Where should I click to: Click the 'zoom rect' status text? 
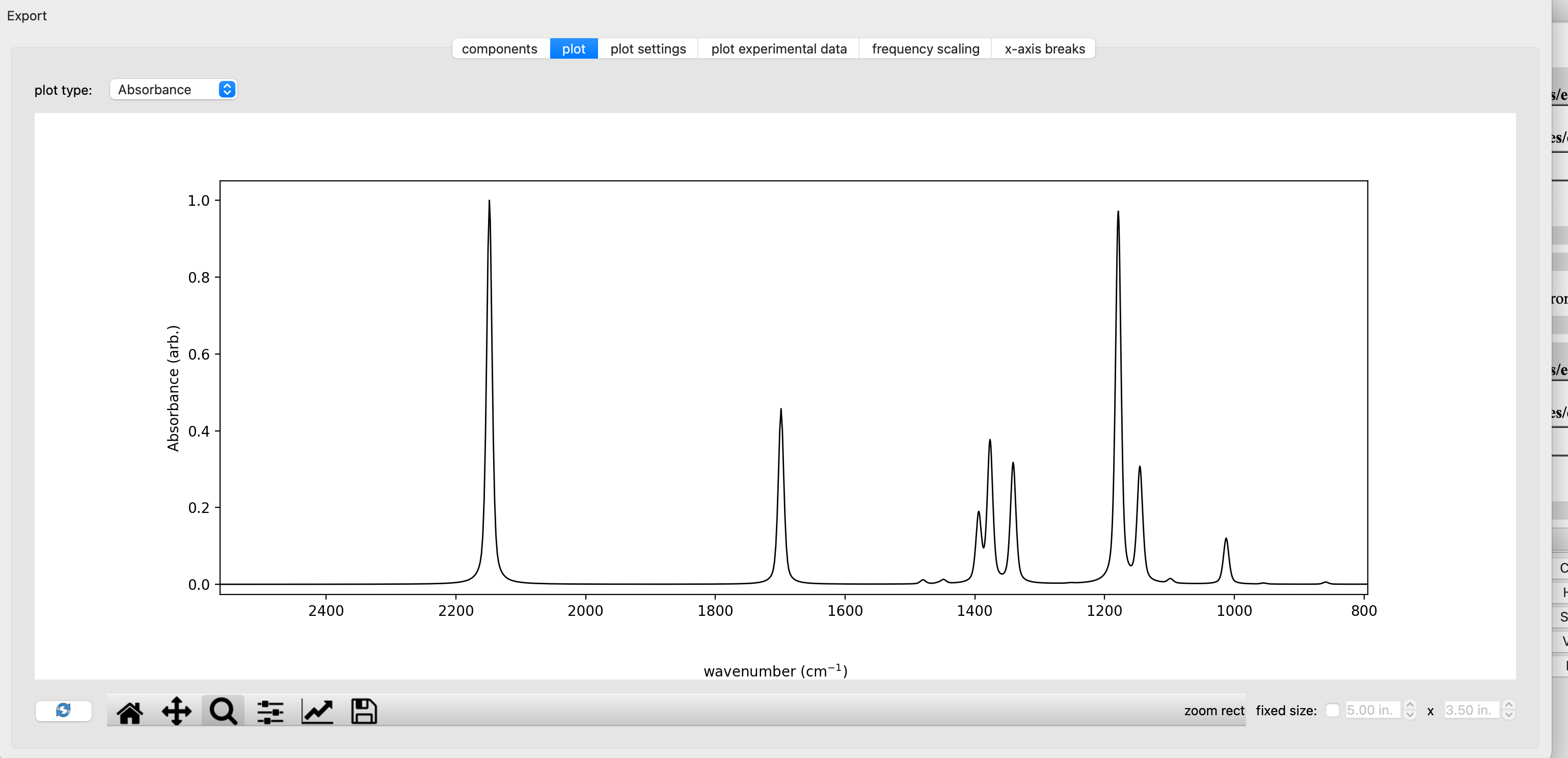pos(1214,711)
